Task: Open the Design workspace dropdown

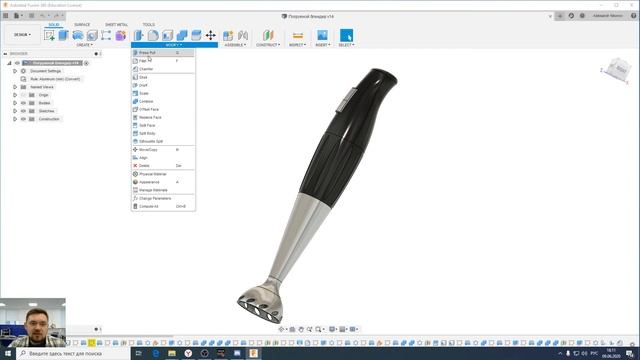Action: click(22, 35)
